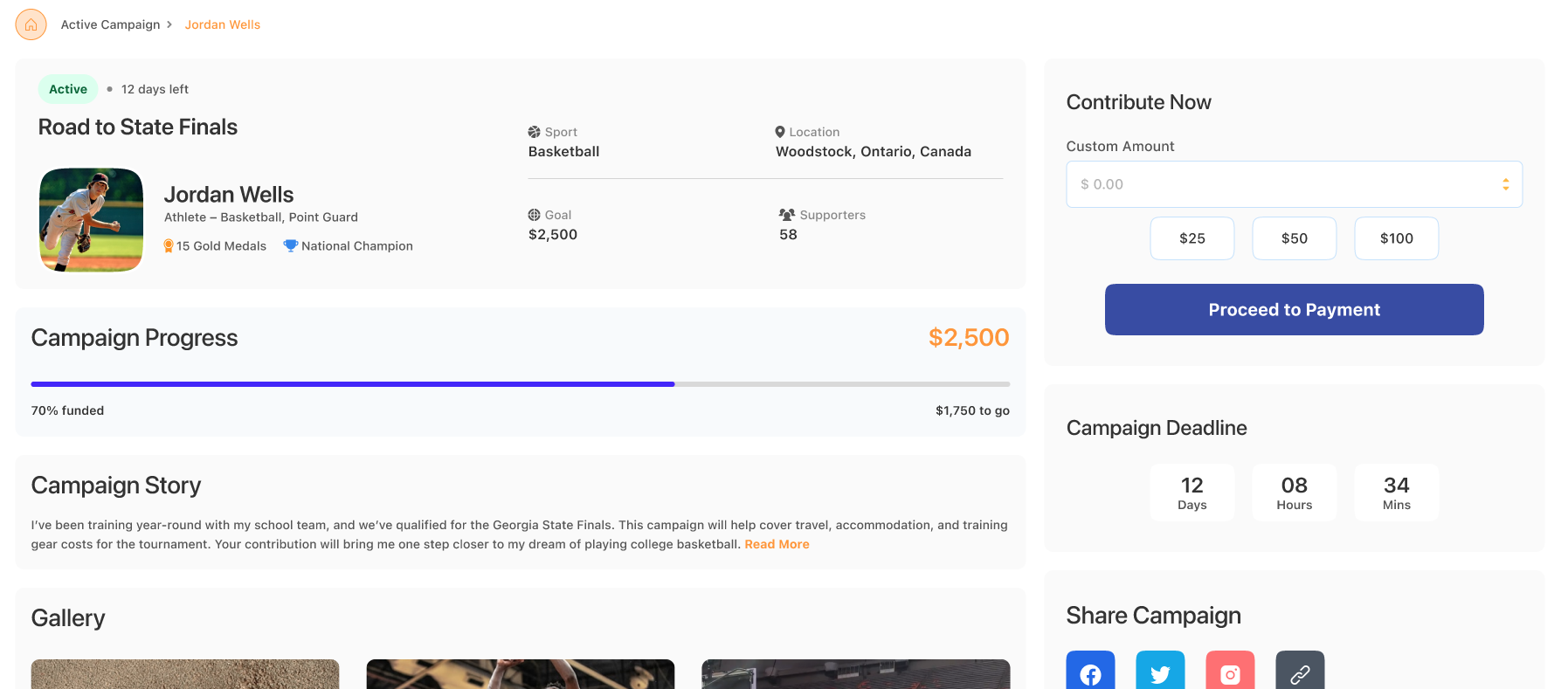Select the $25 preset amount
Viewport: 1568px width, 689px height.
coord(1192,238)
